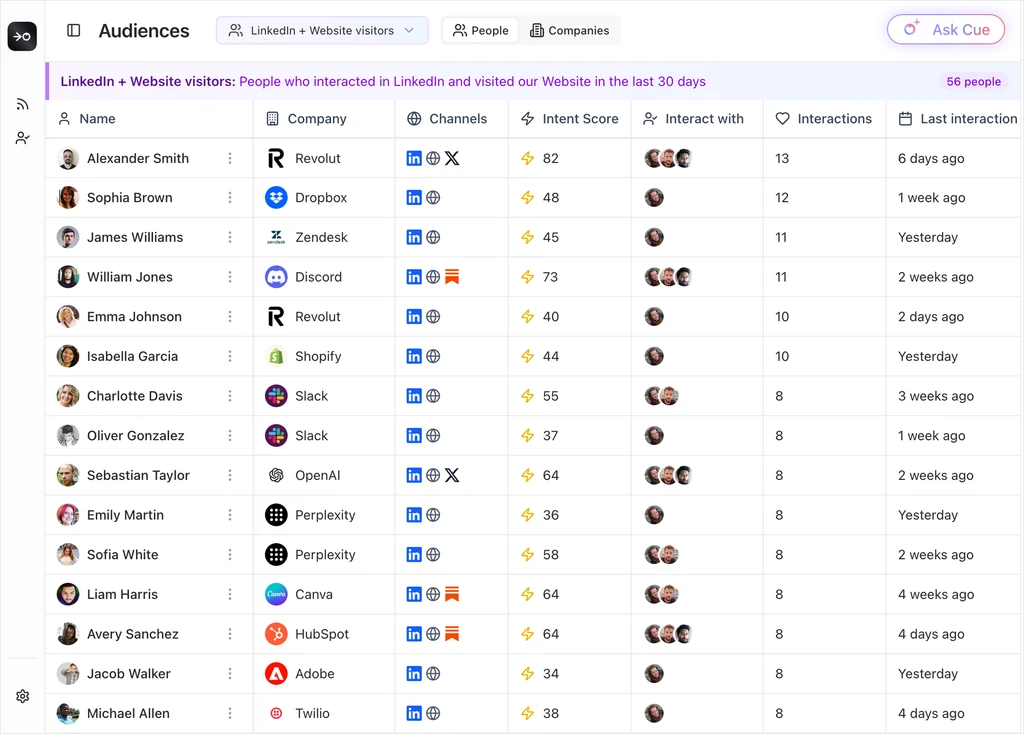Click the Revolut company logo in Alexander Smith's row
Image resolution: width=1024 pixels, height=734 pixels.
[277, 157]
